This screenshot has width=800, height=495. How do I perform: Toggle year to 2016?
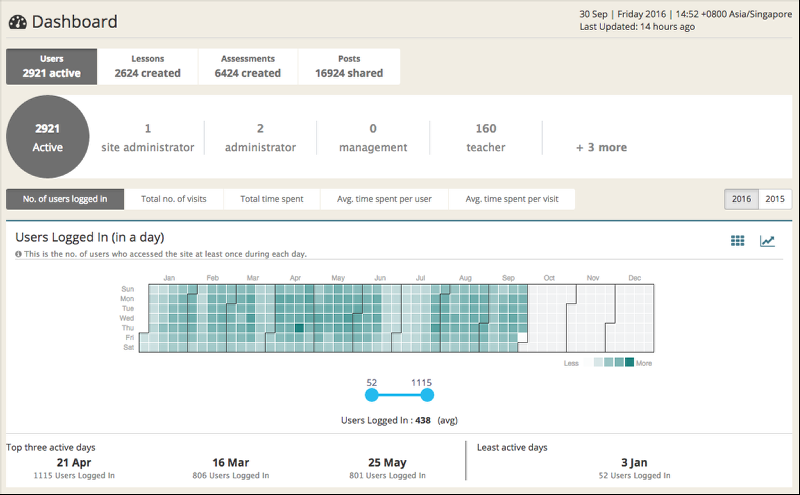(x=741, y=199)
